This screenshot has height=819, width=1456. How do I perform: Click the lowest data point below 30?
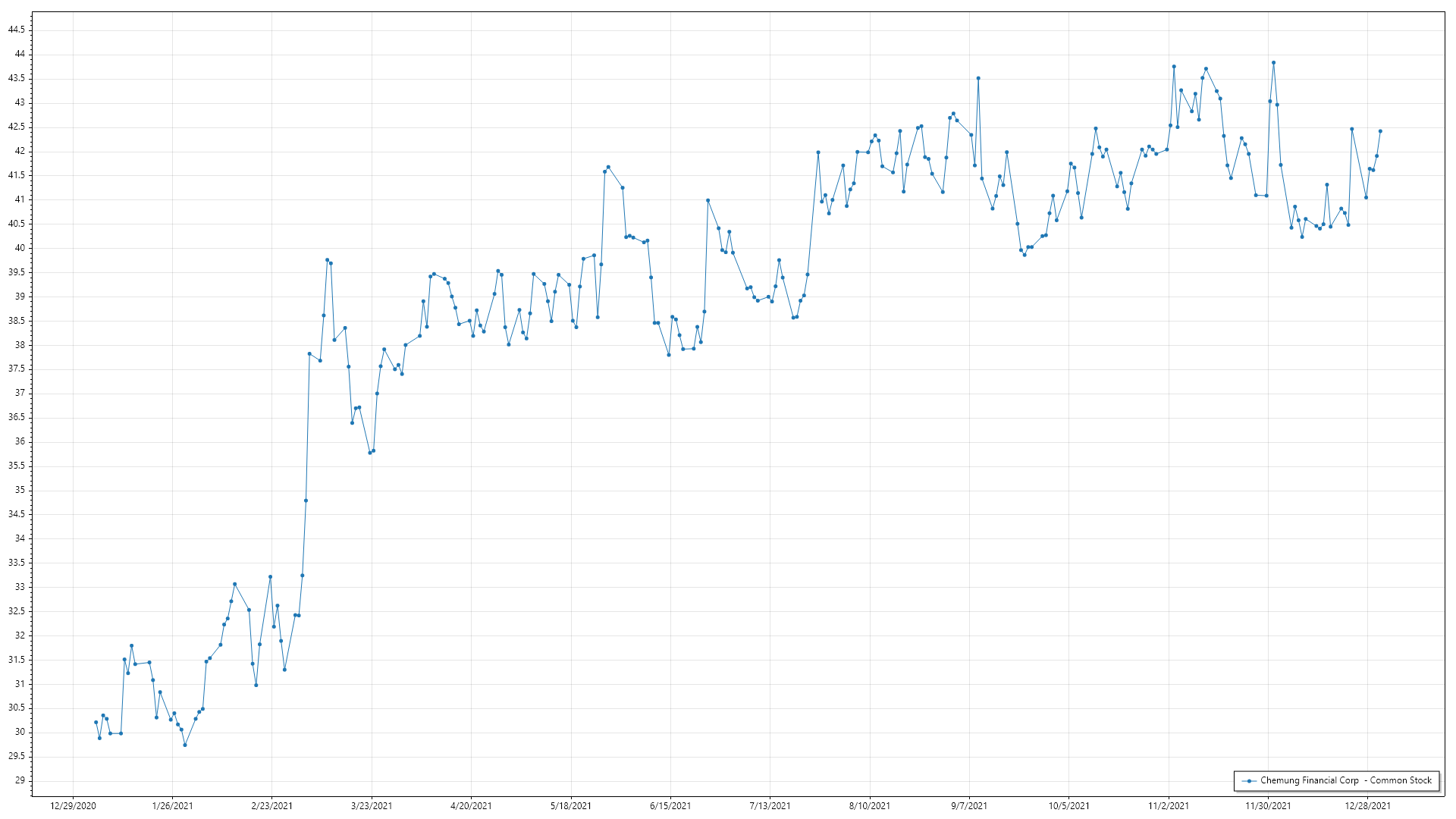(185, 745)
